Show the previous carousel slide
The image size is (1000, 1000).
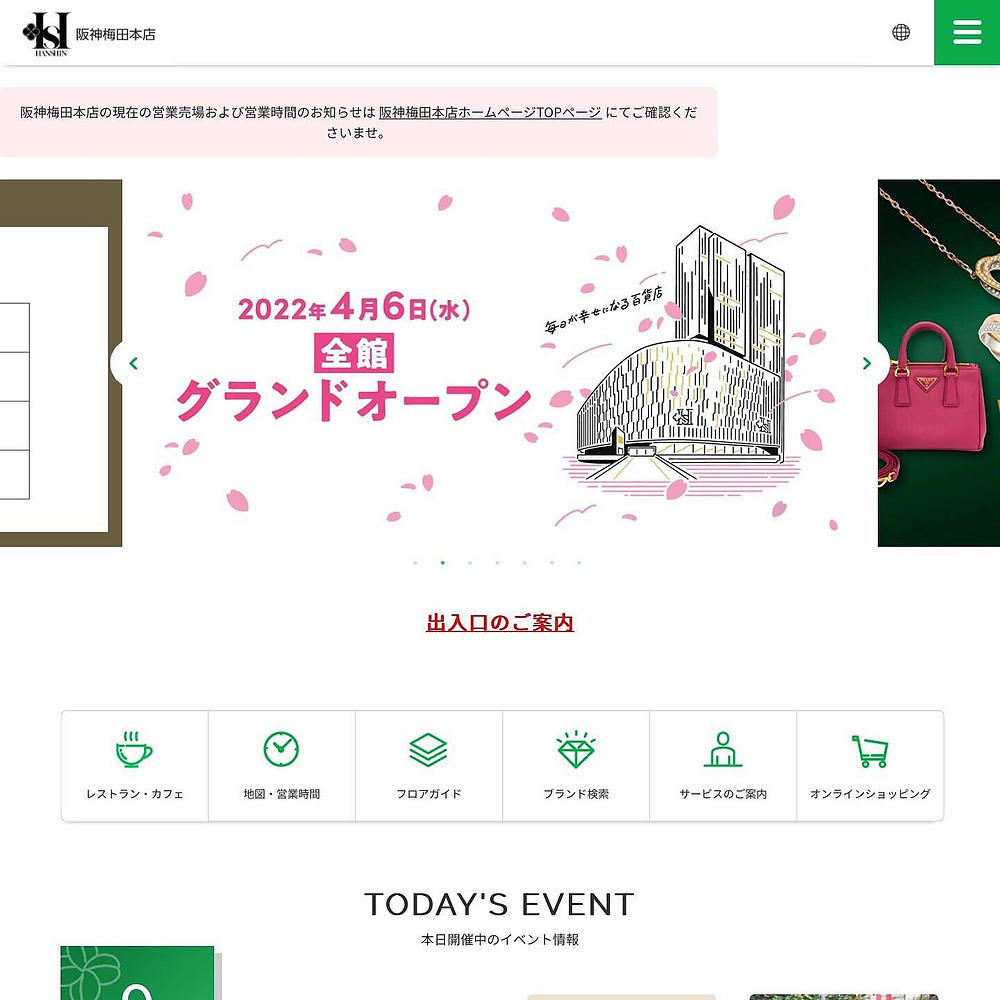point(133,363)
